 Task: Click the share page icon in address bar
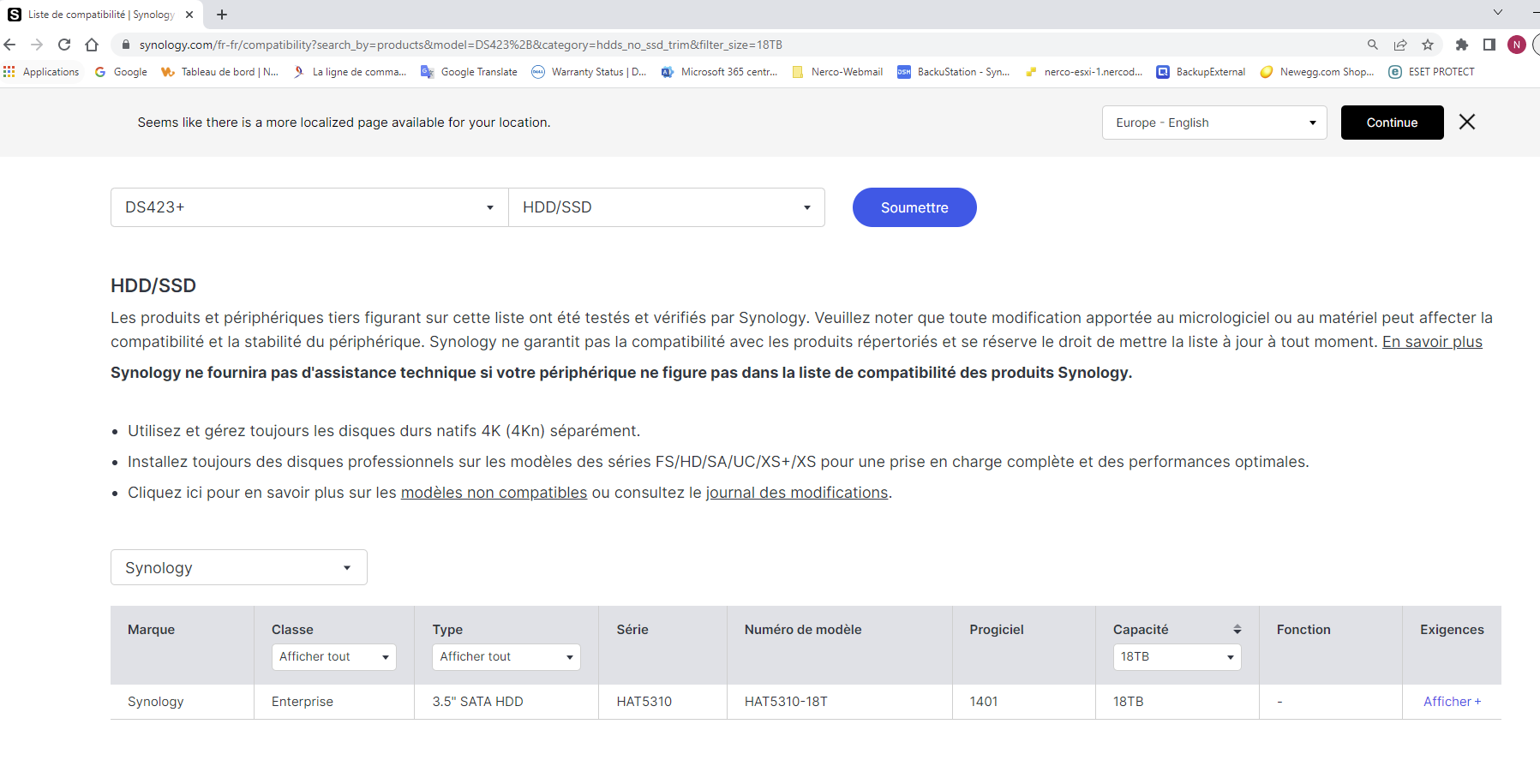click(1400, 45)
